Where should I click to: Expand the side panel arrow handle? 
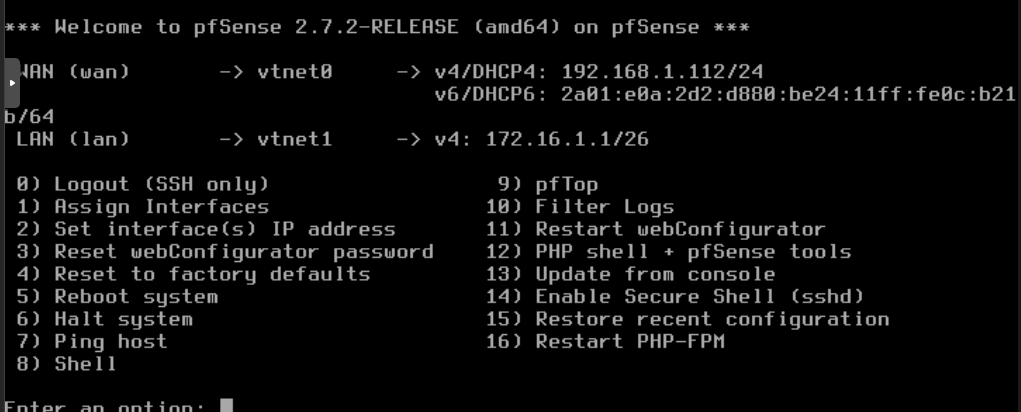pos(12,82)
